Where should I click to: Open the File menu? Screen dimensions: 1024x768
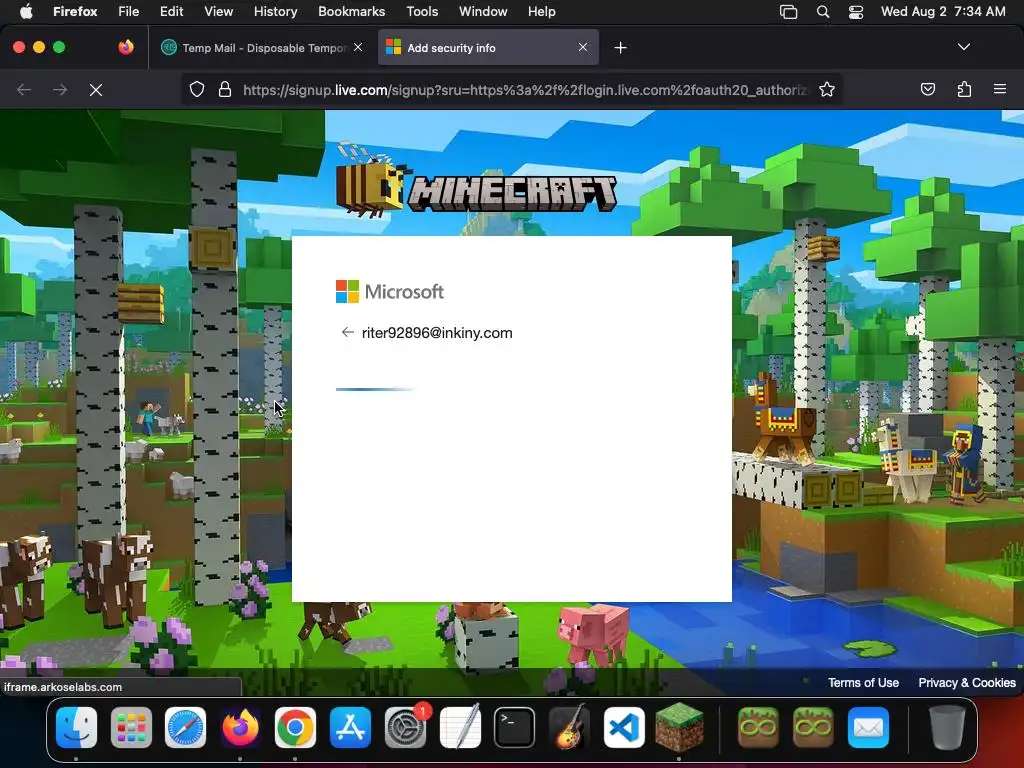(128, 11)
